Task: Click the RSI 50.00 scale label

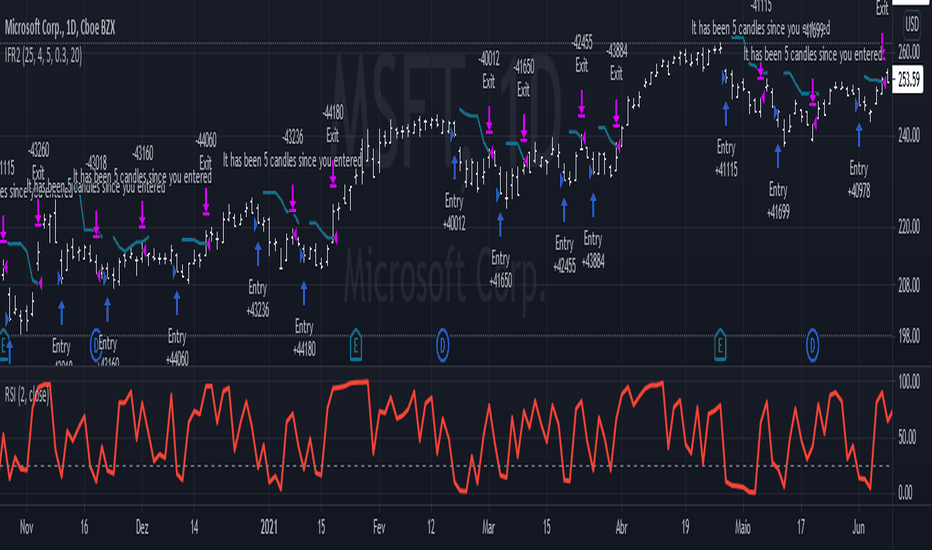Action: pos(909,438)
